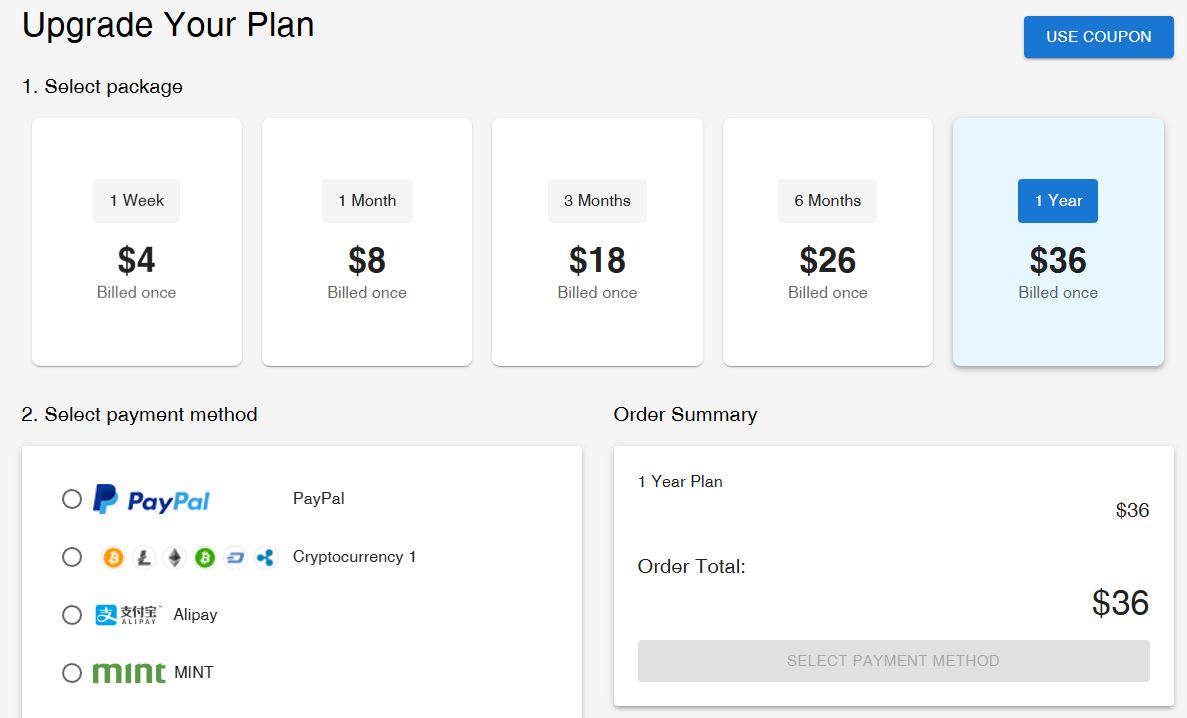Click the Ripple XRP icon

click(x=265, y=558)
